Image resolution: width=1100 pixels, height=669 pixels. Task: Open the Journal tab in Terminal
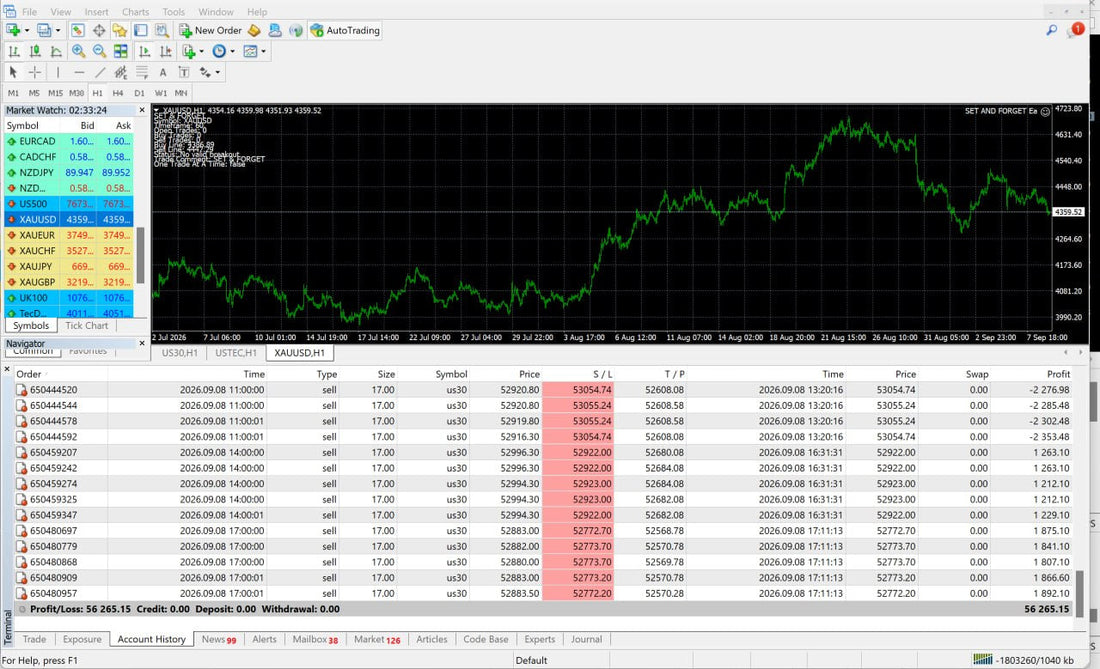tap(586, 639)
